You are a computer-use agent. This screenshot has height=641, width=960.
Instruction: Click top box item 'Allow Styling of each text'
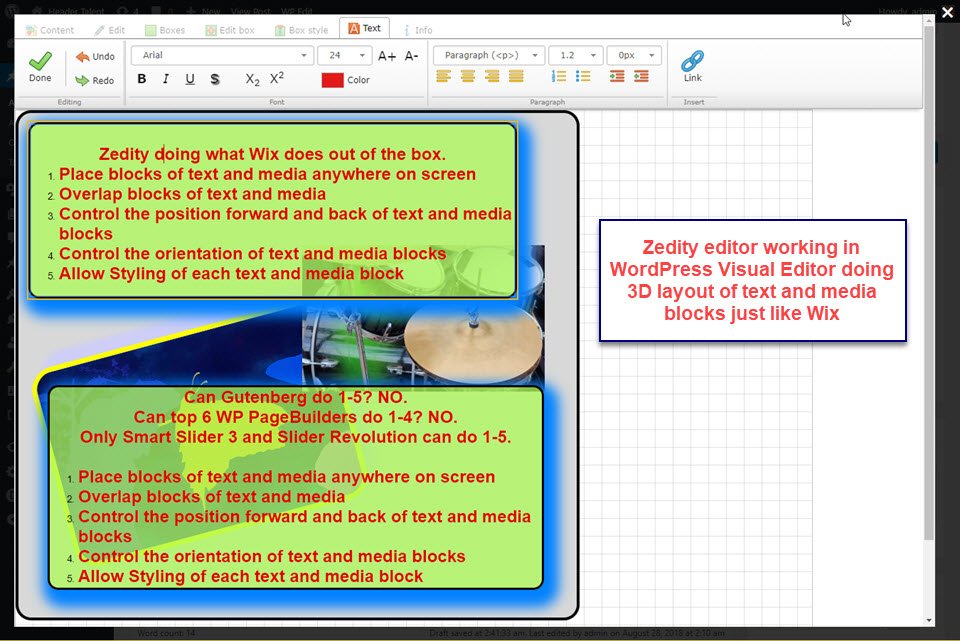[x=231, y=274]
